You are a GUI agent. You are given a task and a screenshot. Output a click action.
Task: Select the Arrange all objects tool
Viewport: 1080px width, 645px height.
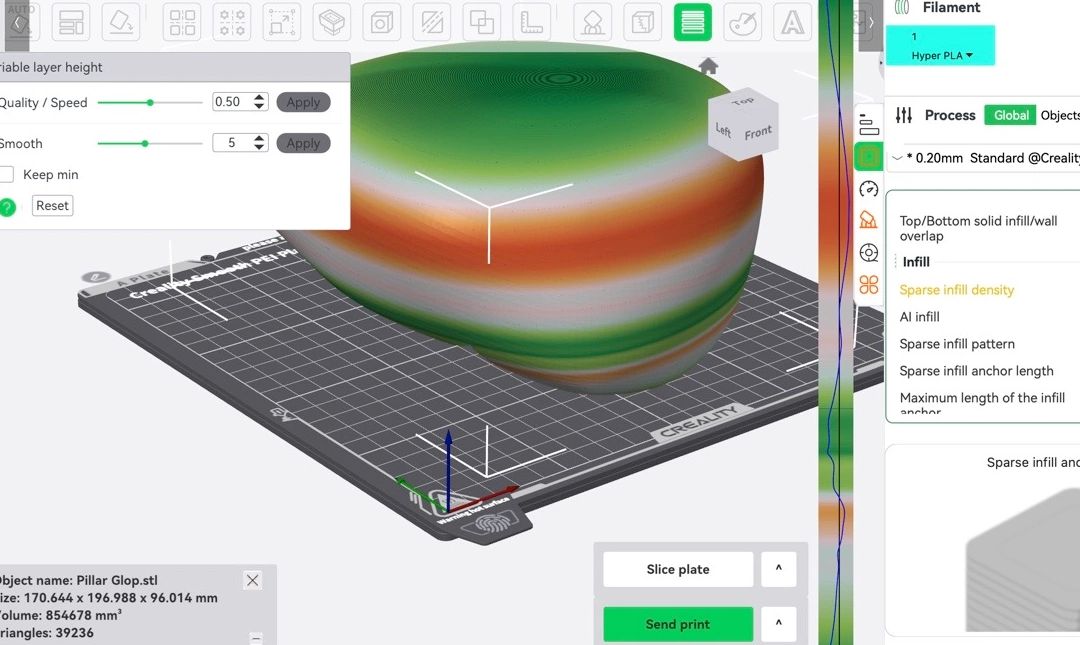click(x=71, y=23)
